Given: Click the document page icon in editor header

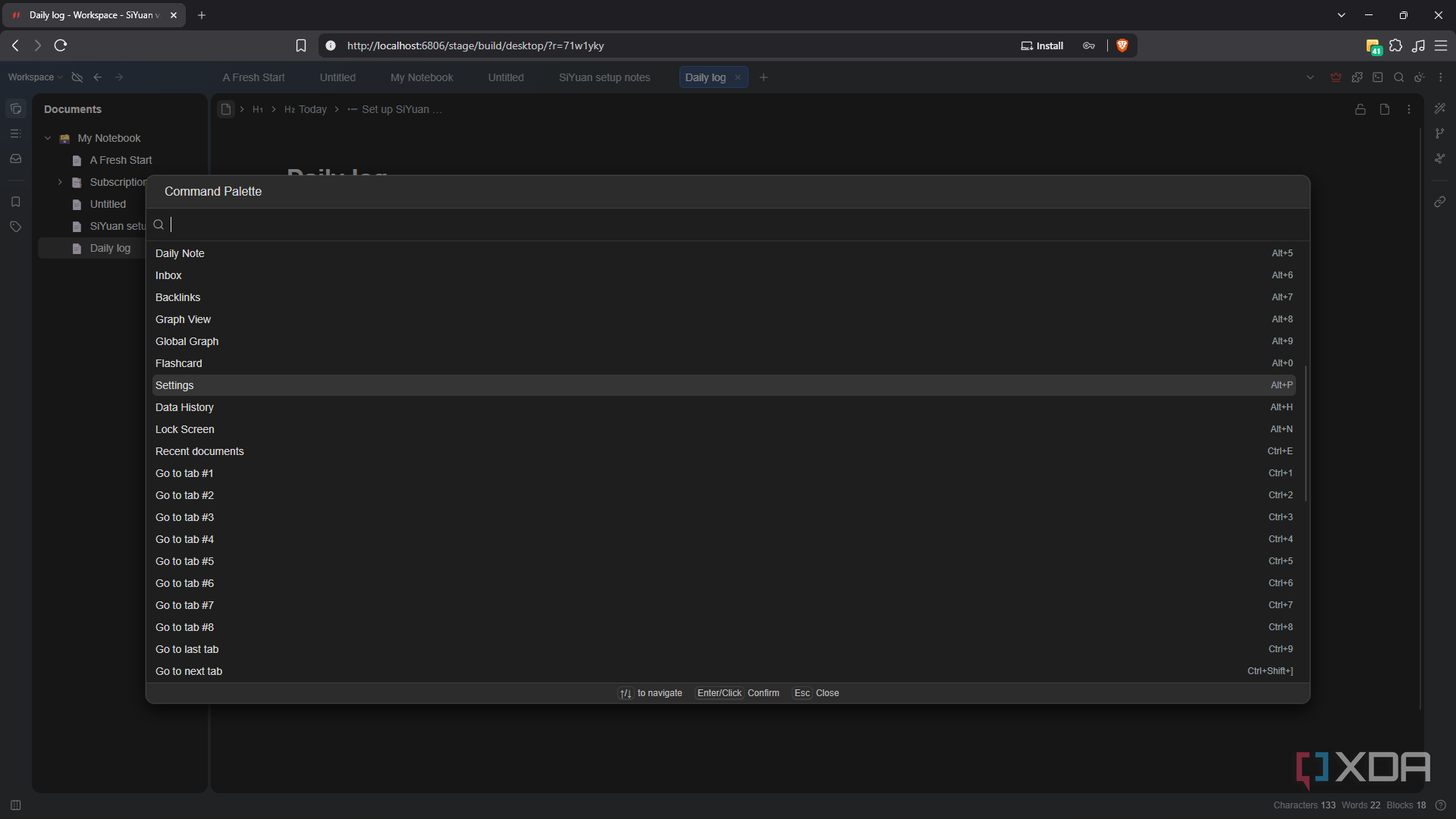Looking at the screenshot, I should 1385,109.
